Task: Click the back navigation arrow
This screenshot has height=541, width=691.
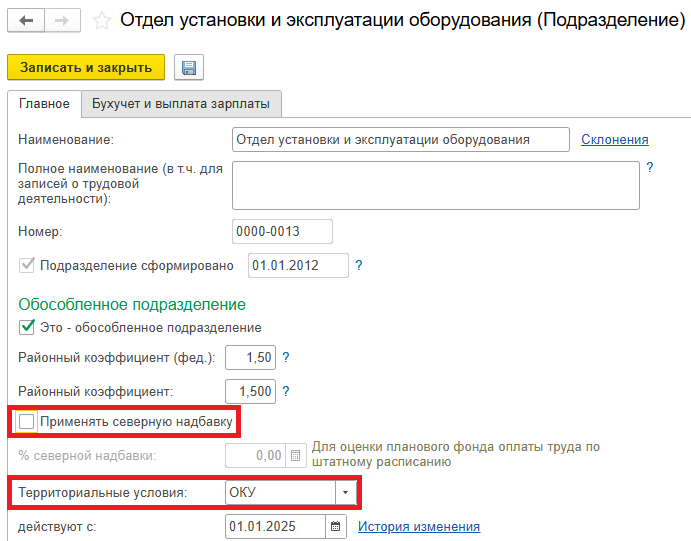Action: point(26,20)
